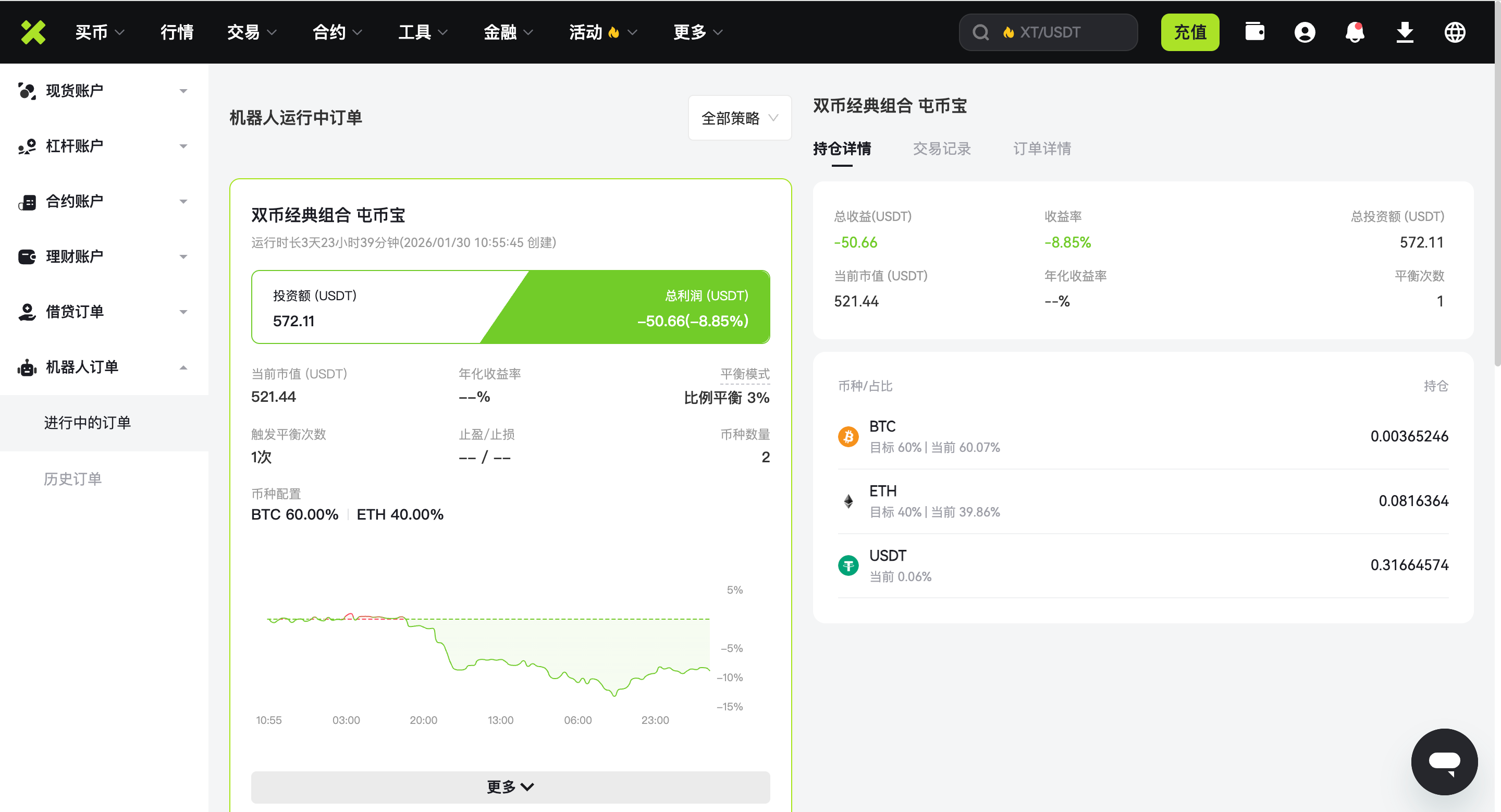The image size is (1501, 812).
Task: Open the 行情 markets page
Action: click(x=177, y=32)
